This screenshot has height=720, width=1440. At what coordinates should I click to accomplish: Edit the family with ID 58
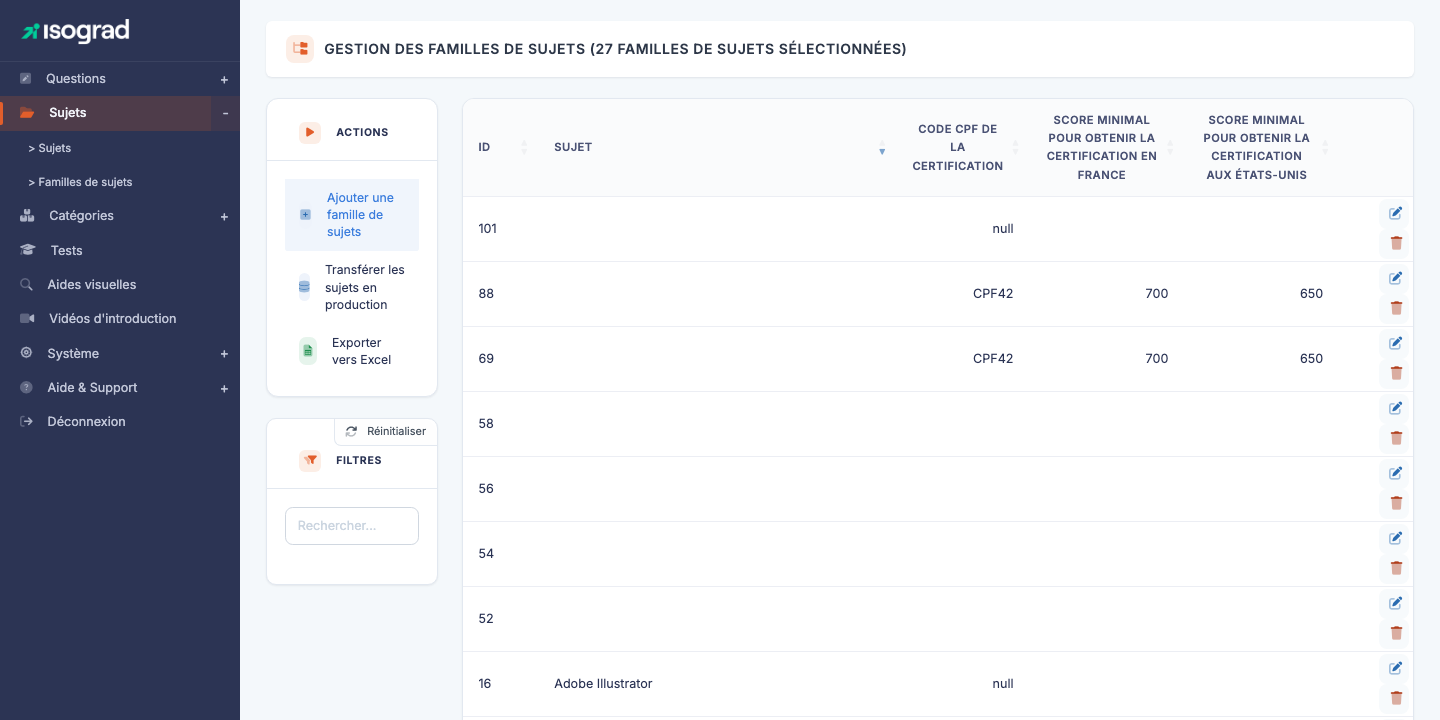pyautogui.click(x=1396, y=408)
